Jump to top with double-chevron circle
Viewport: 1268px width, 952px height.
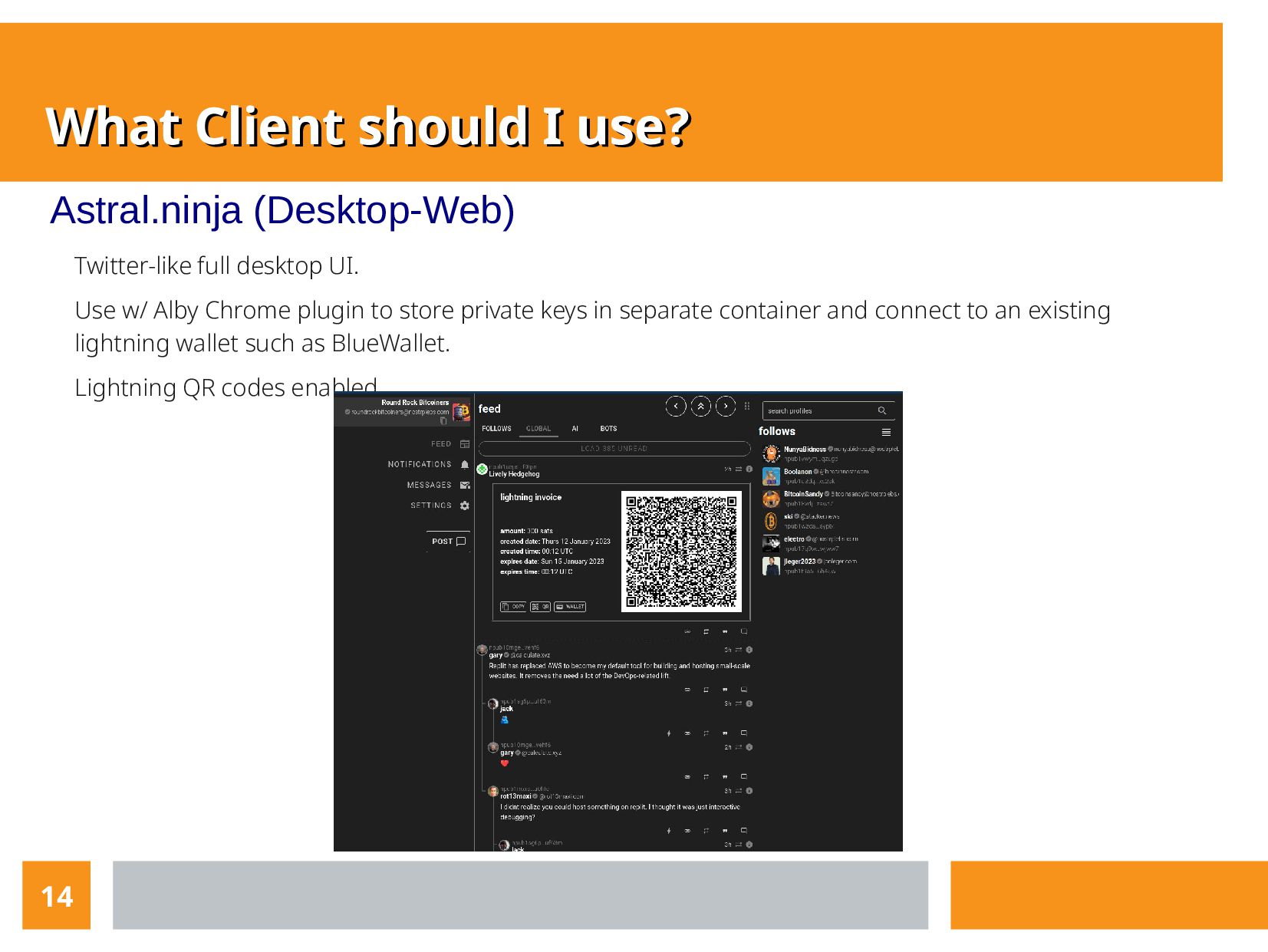pyautogui.click(x=701, y=407)
